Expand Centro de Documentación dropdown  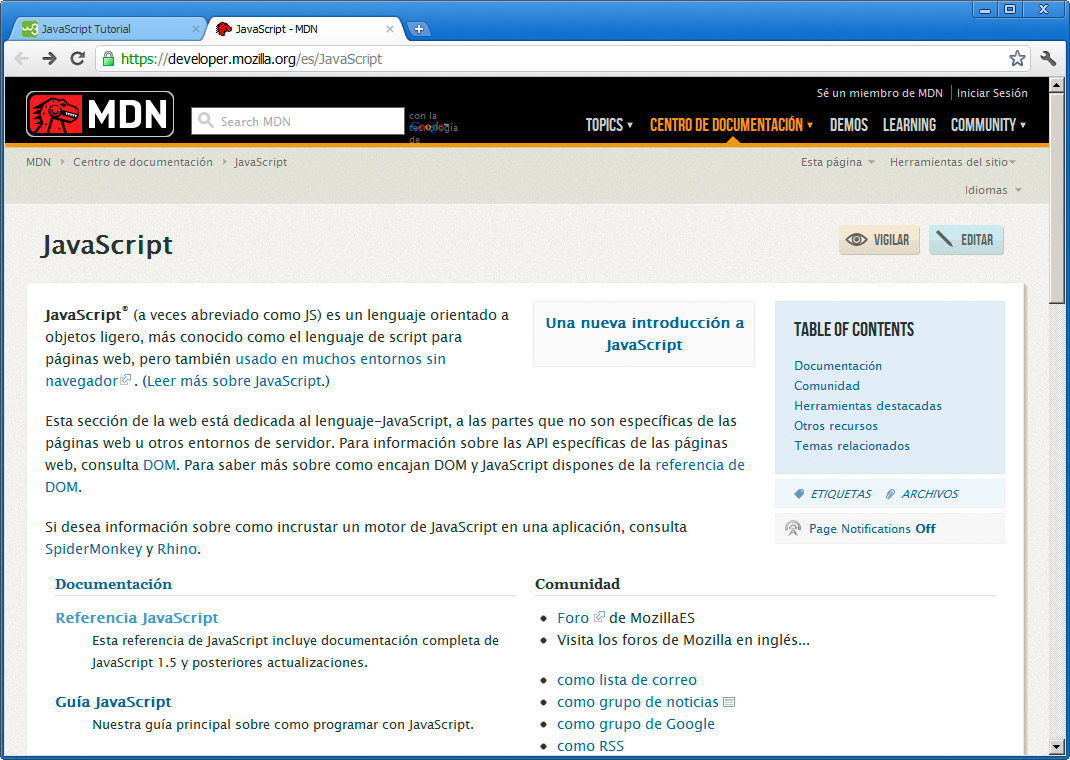[x=731, y=125]
